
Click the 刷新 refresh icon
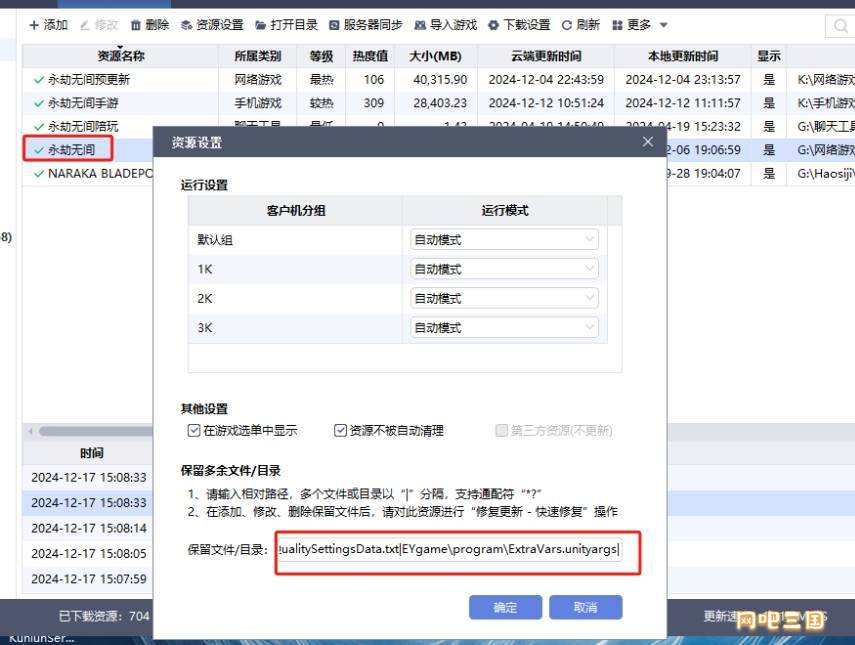567,25
